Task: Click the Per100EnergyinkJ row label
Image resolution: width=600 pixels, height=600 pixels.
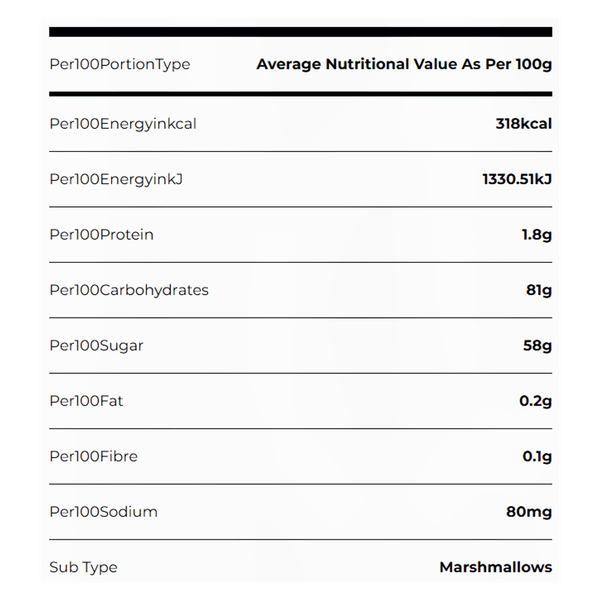Action: click(116, 179)
